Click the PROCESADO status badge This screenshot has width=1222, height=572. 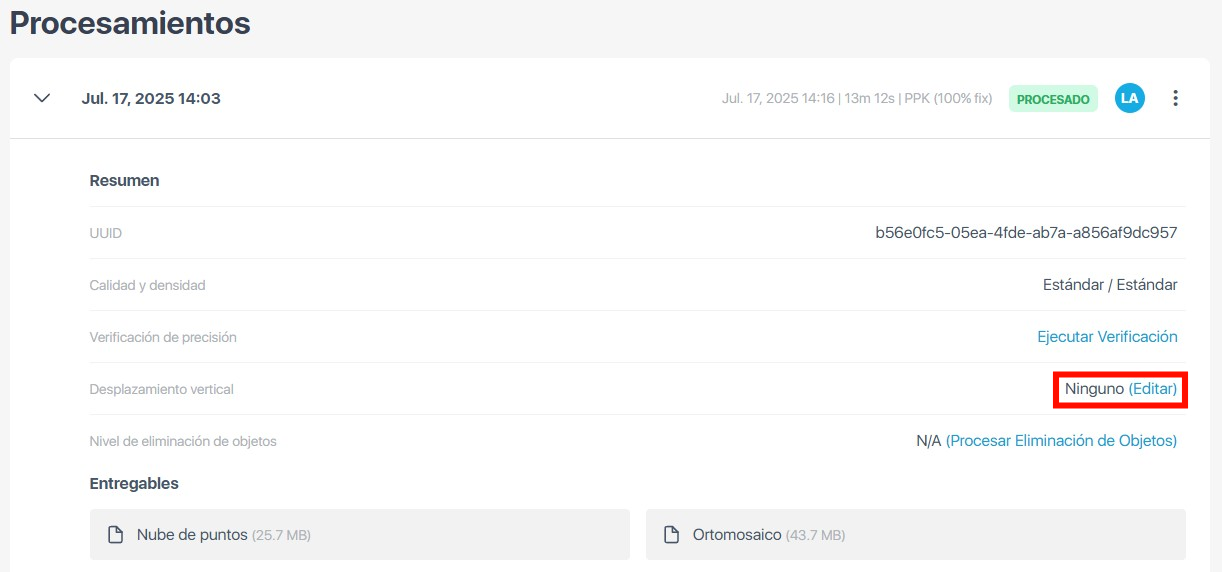(1053, 99)
